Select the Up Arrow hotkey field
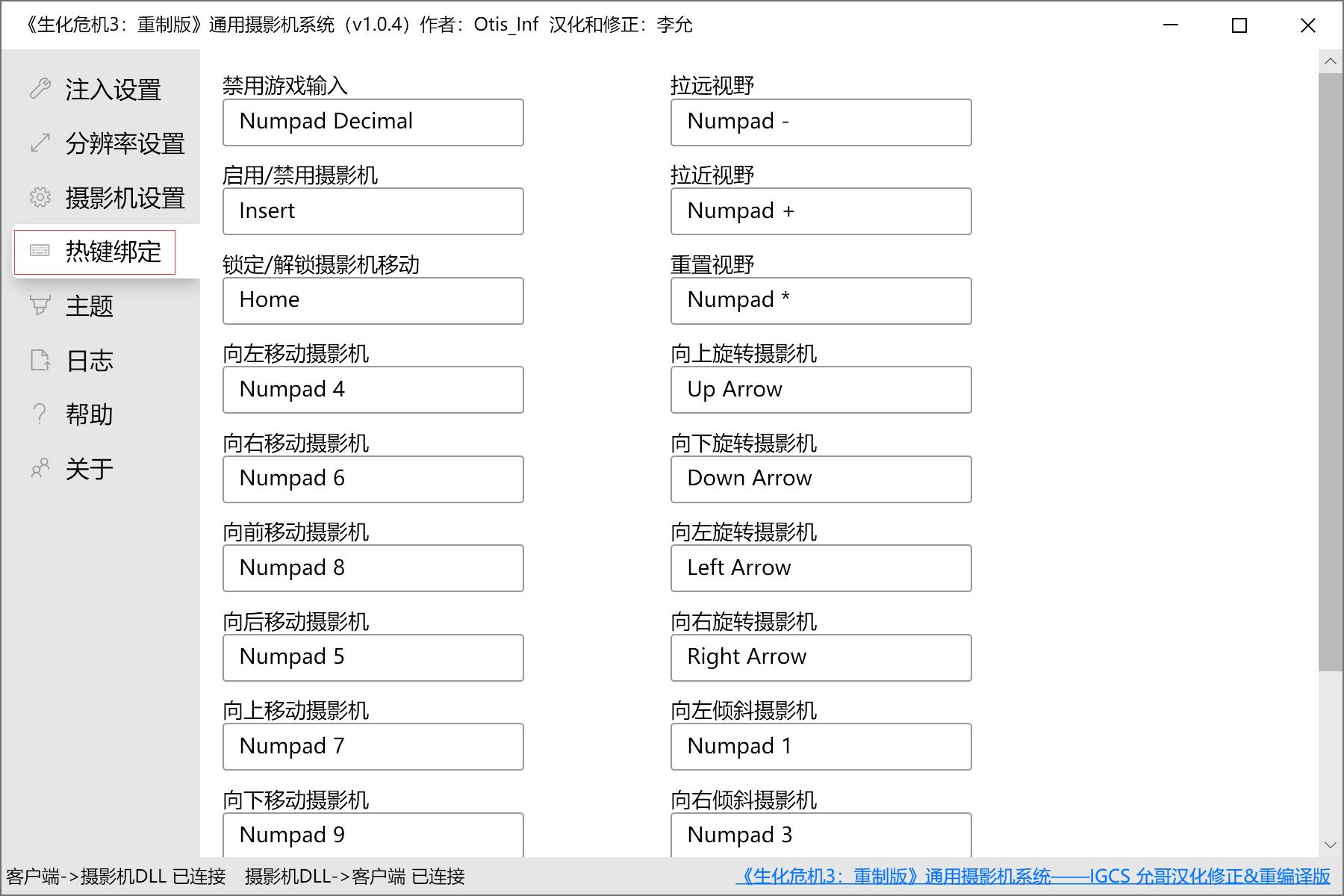 point(821,389)
